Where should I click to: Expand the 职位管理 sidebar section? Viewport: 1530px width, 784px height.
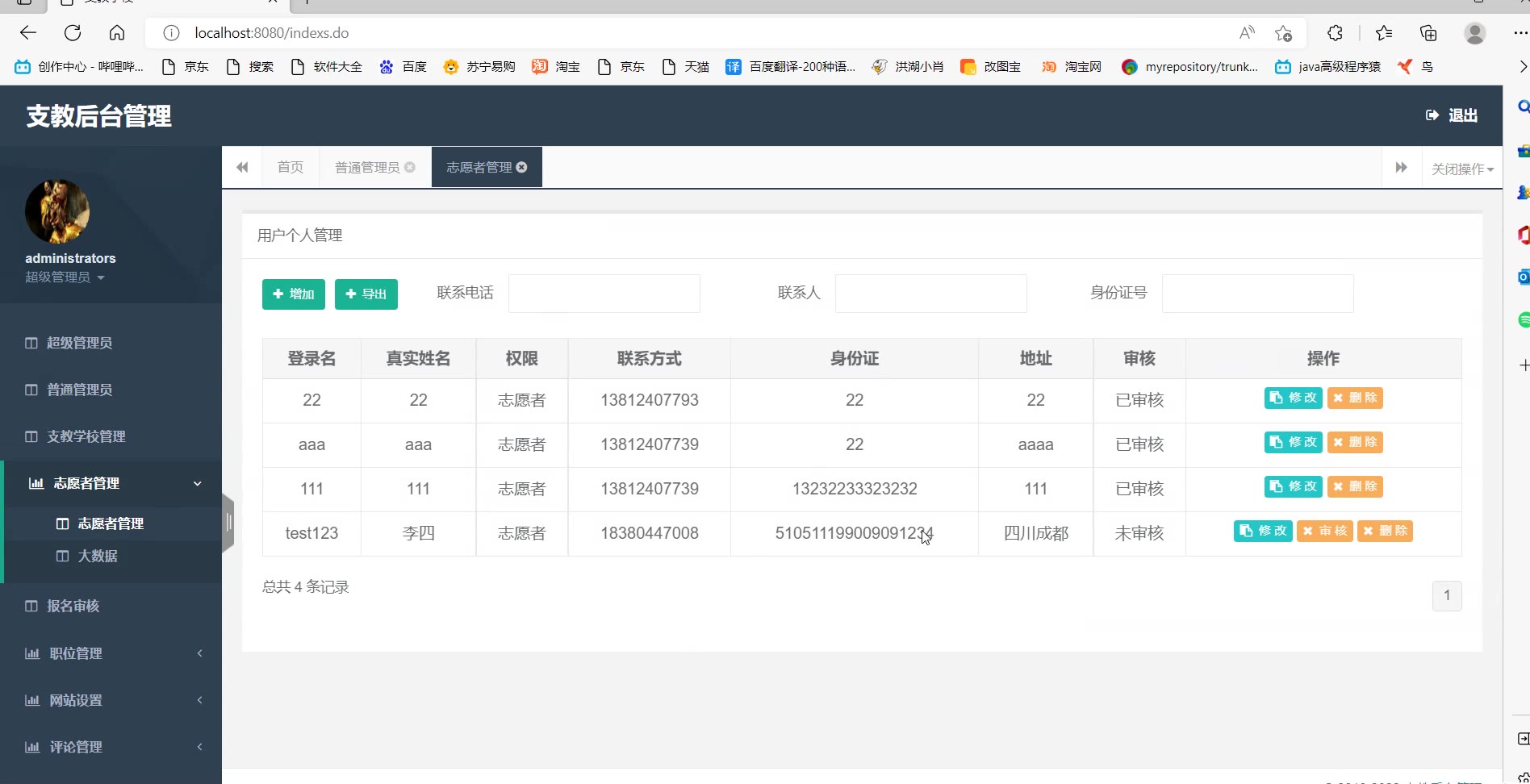pos(111,653)
